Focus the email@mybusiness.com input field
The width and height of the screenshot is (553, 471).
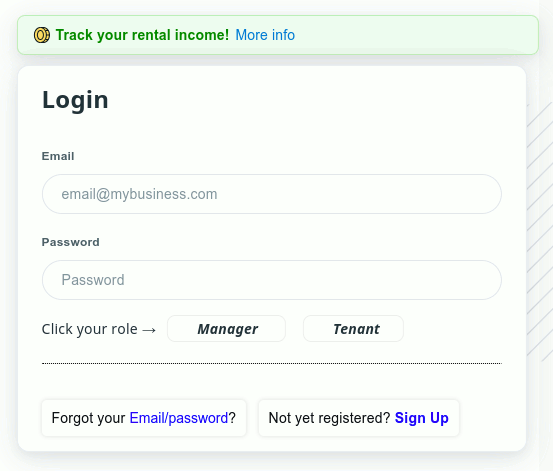click(272, 194)
